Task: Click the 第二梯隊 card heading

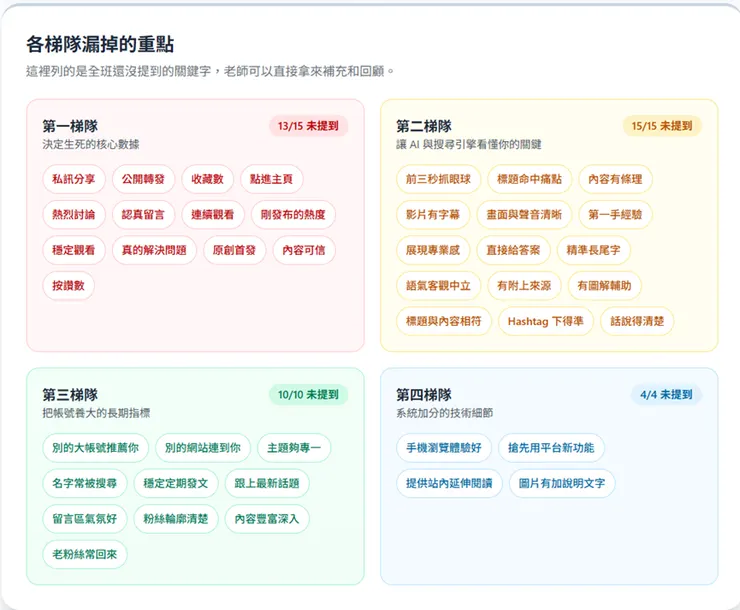Action: (424, 126)
